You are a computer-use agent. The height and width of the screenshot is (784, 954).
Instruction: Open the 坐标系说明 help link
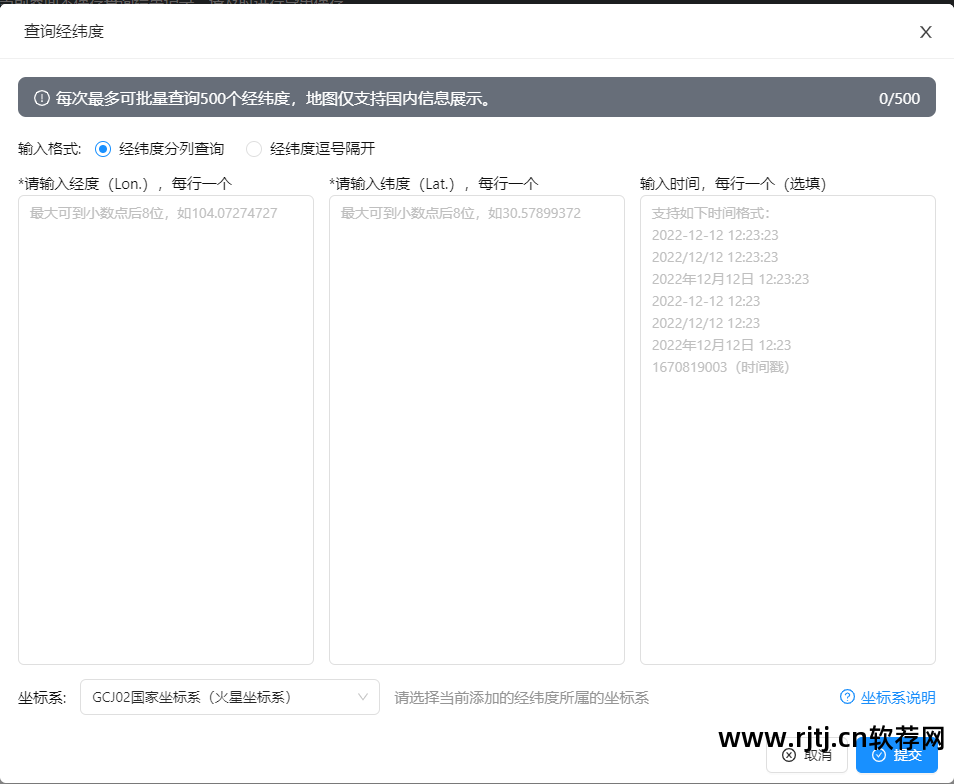(897, 697)
